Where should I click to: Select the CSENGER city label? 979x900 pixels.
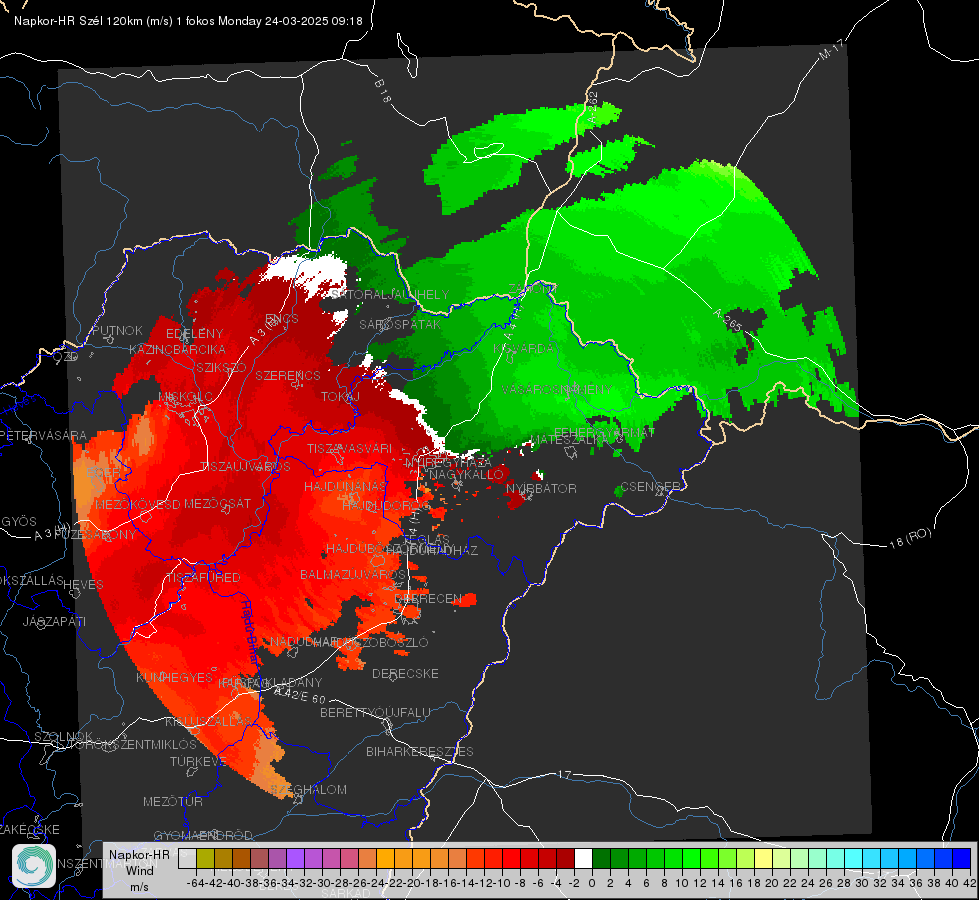tap(650, 486)
